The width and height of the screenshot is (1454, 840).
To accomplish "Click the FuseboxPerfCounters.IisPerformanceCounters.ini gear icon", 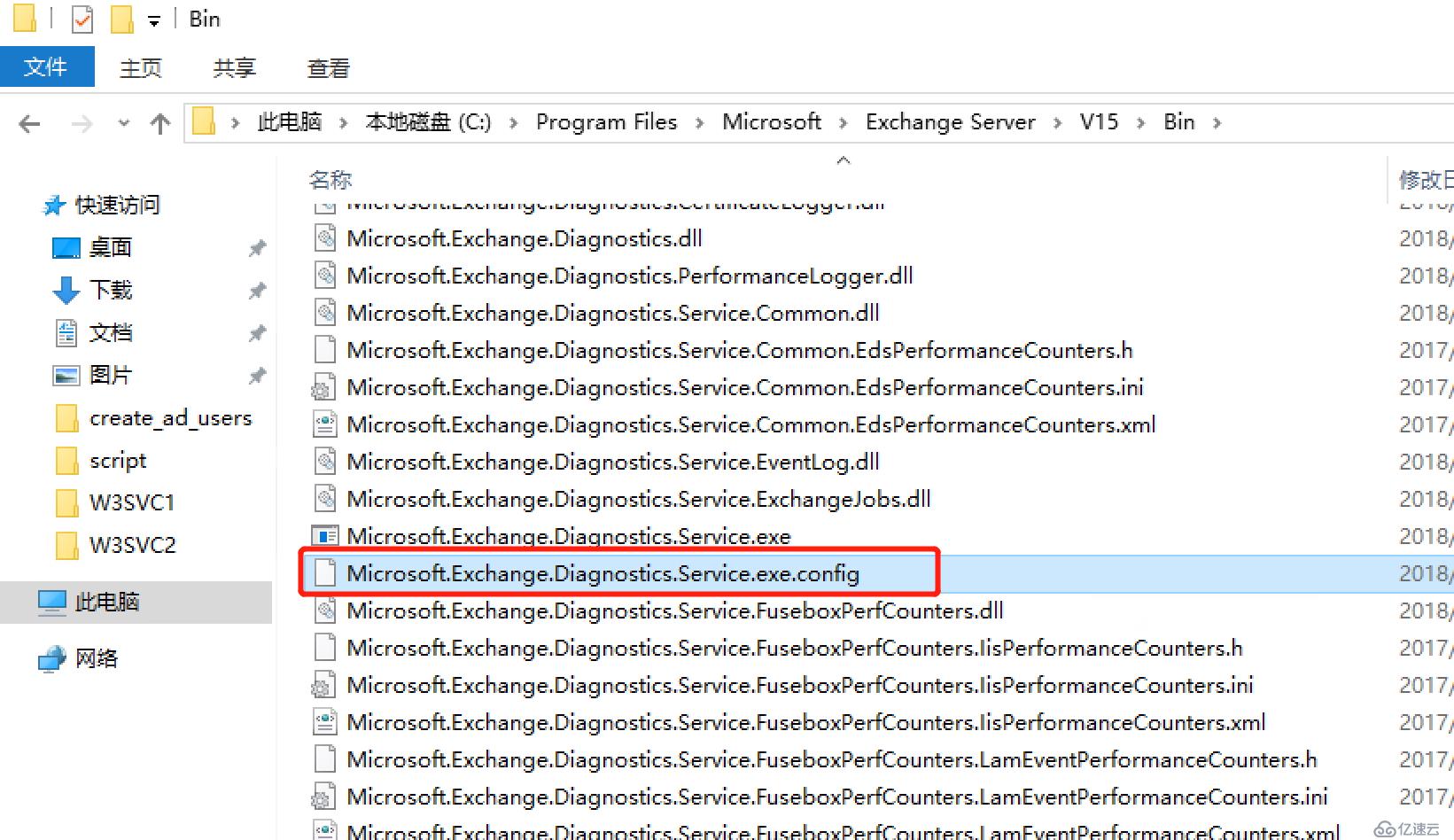I will [323, 685].
